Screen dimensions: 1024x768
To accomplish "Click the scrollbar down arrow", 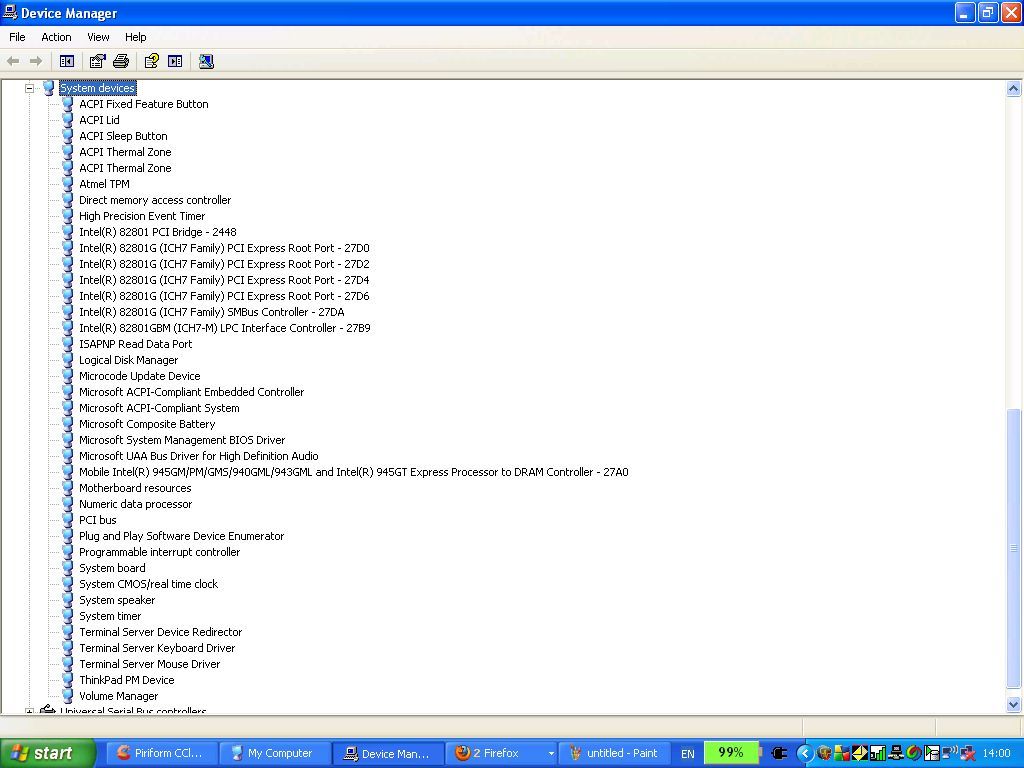I will [1014, 704].
